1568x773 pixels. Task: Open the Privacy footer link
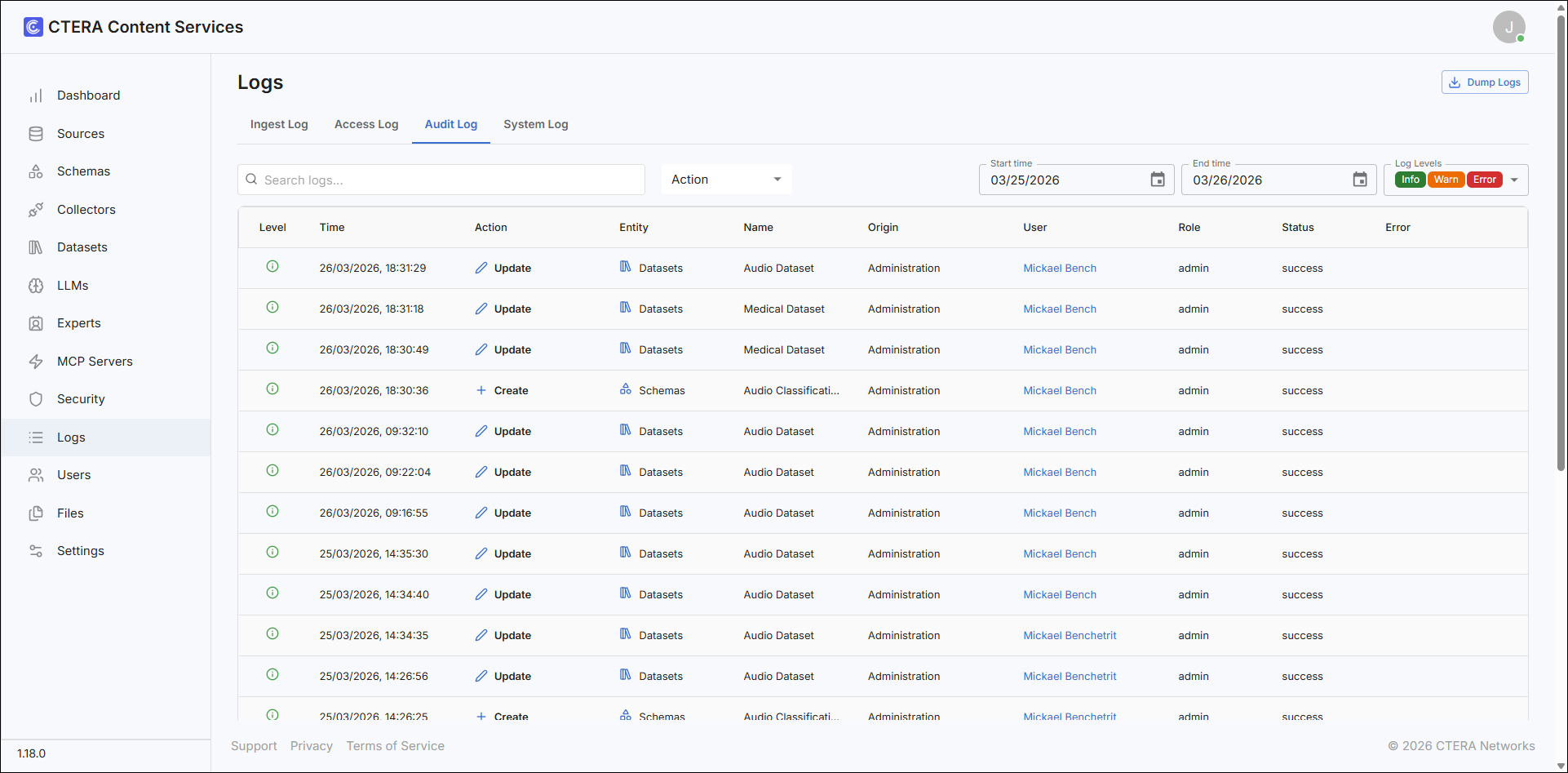(312, 746)
